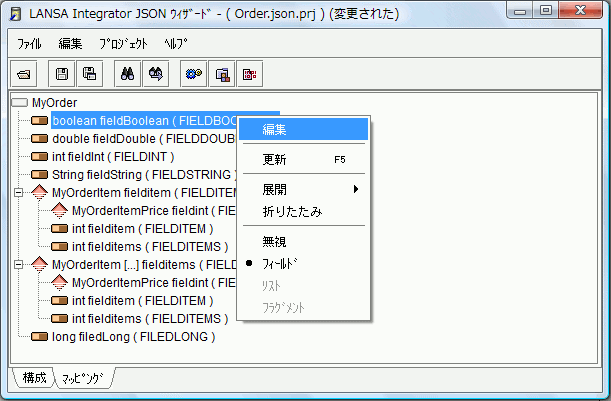Select the MyOrderItem [...] fielditems row text

pyautogui.click(x=144, y=265)
